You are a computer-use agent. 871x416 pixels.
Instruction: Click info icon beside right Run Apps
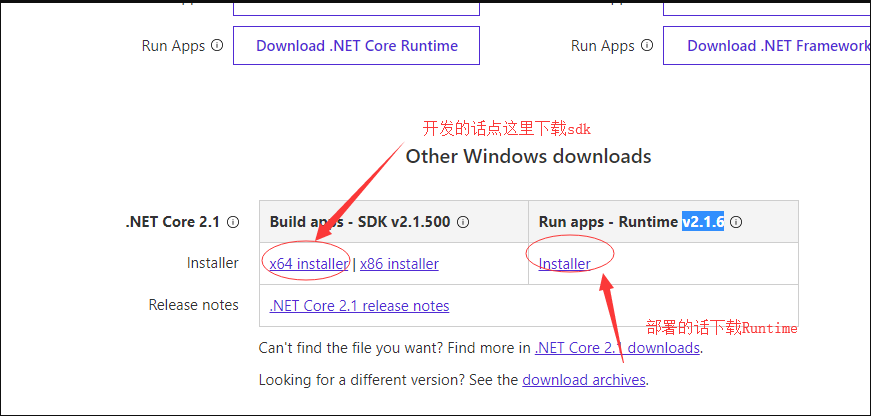[647, 45]
